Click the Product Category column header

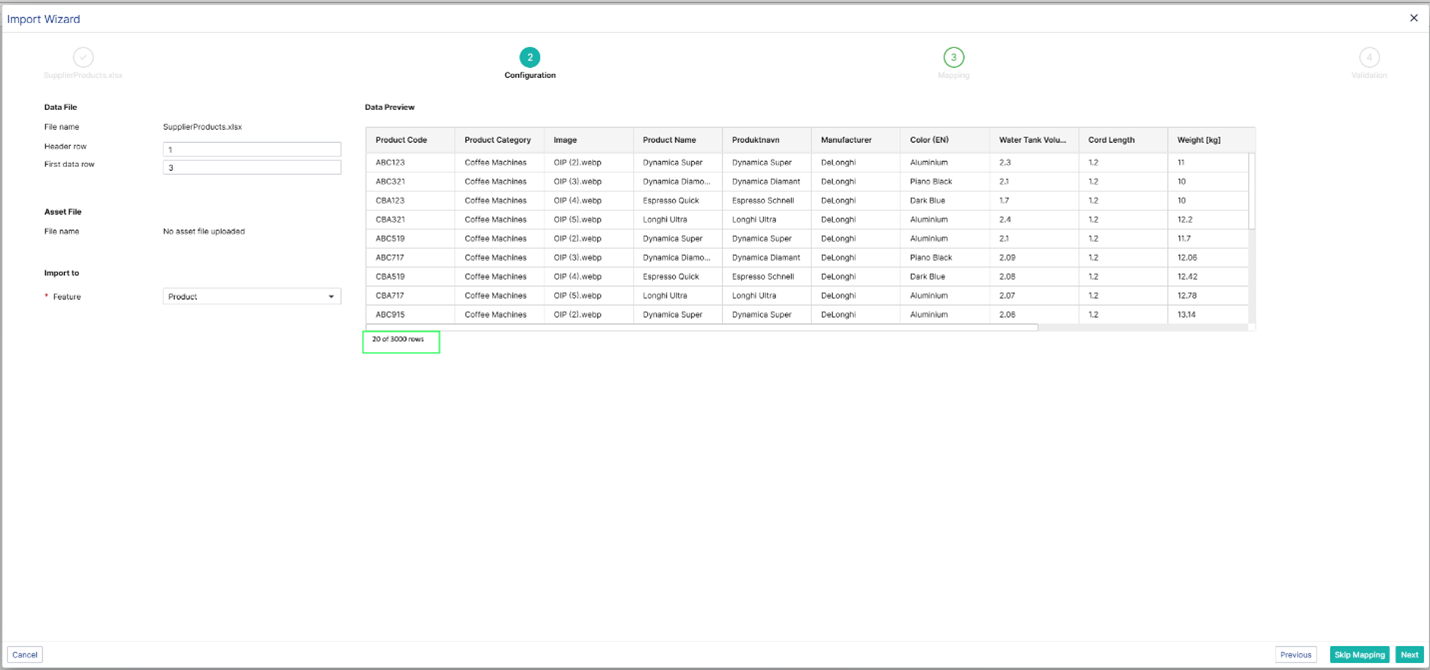(x=499, y=140)
